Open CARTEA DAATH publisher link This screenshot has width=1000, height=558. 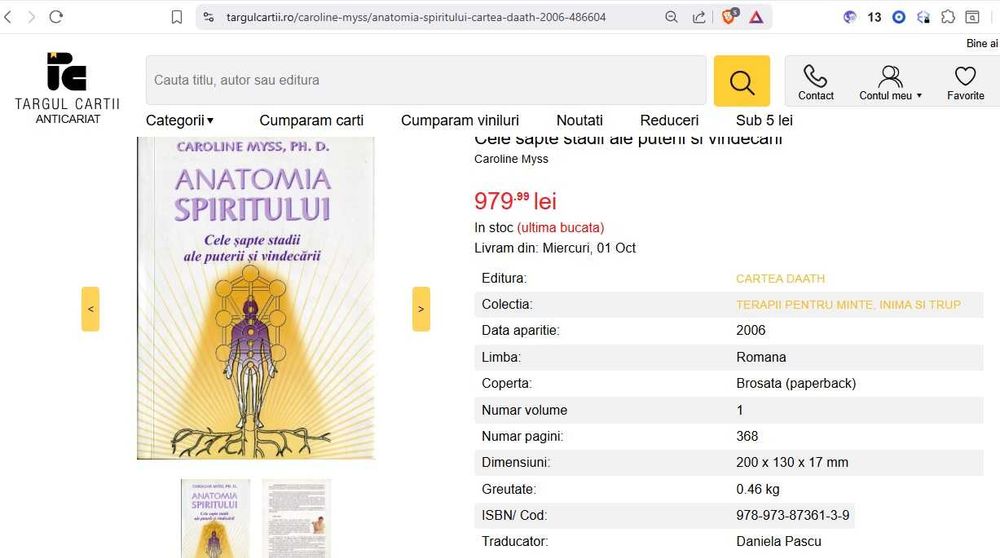pyautogui.click(x=780, y=279)
